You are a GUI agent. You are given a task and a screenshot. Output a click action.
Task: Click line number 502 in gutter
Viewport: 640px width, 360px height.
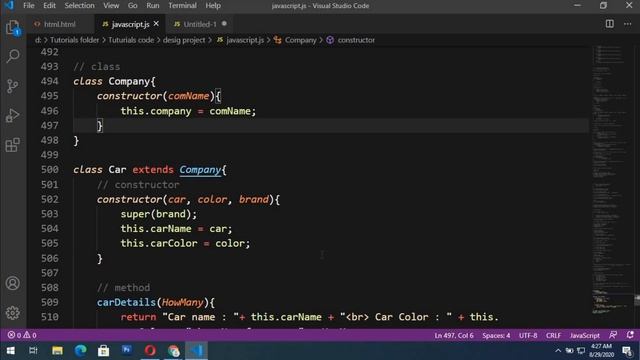(x=49, y=199)
